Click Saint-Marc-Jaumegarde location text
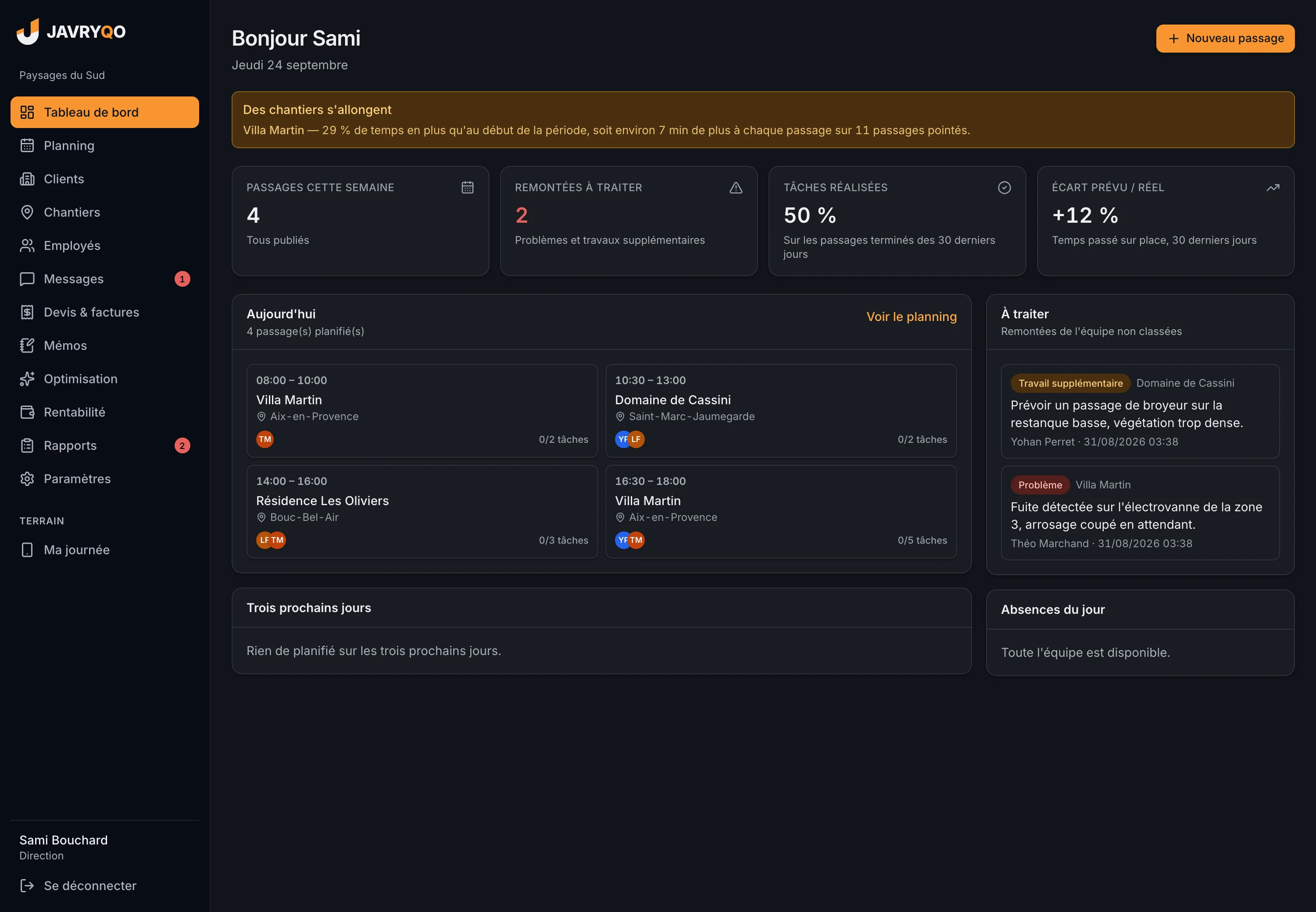The height and width of the screenshot is (912, 1316). pos(692,416)
